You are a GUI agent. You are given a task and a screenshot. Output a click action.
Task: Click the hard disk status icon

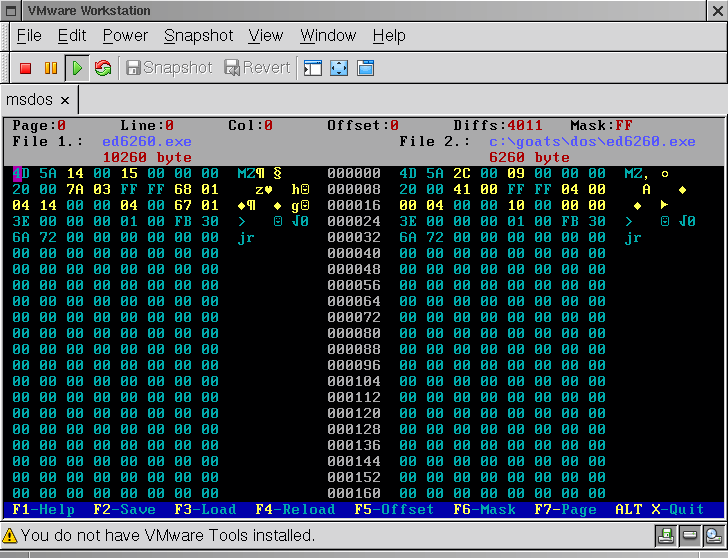click(690, 536)
